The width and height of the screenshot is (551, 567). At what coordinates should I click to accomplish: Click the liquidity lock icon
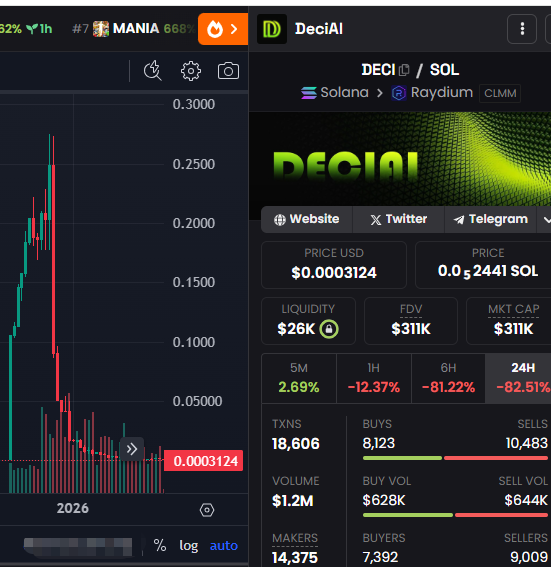tap(329, 329)
